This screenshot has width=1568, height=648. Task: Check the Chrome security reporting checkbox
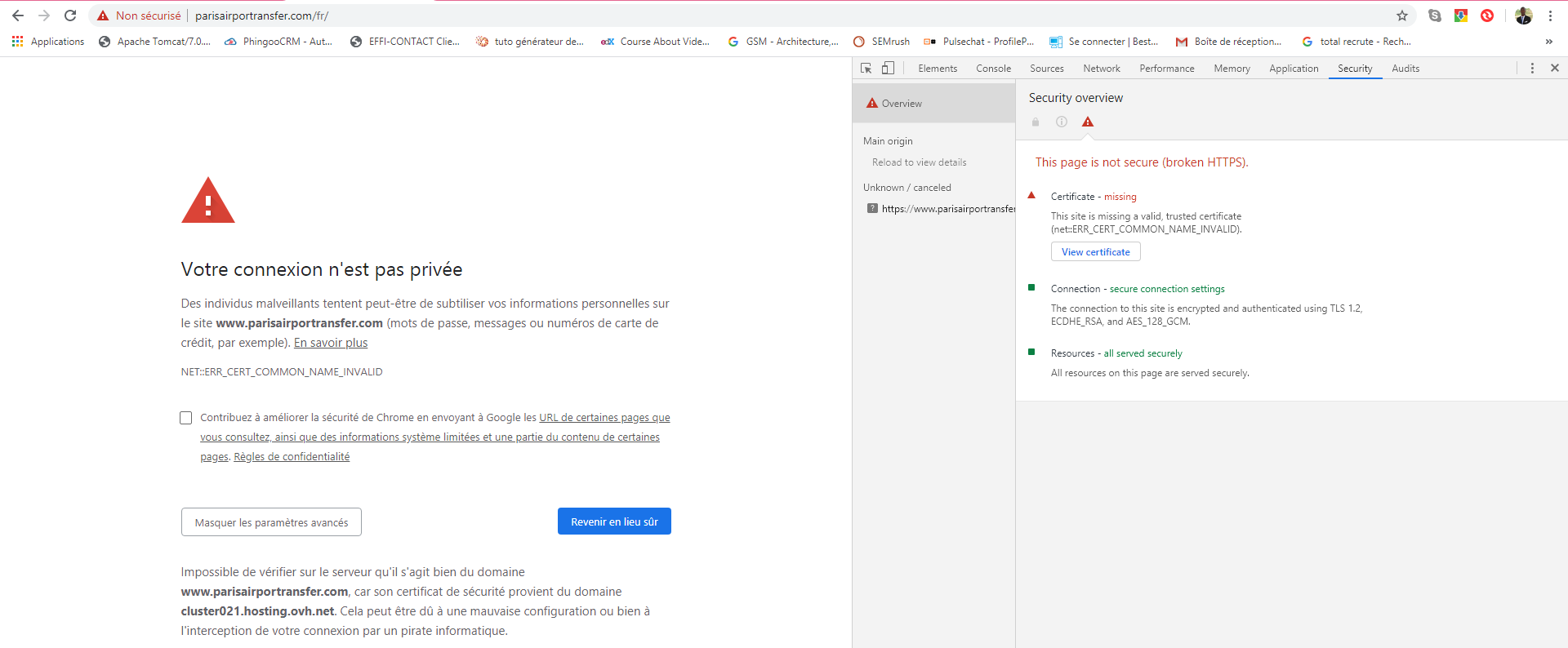[186, 418]
